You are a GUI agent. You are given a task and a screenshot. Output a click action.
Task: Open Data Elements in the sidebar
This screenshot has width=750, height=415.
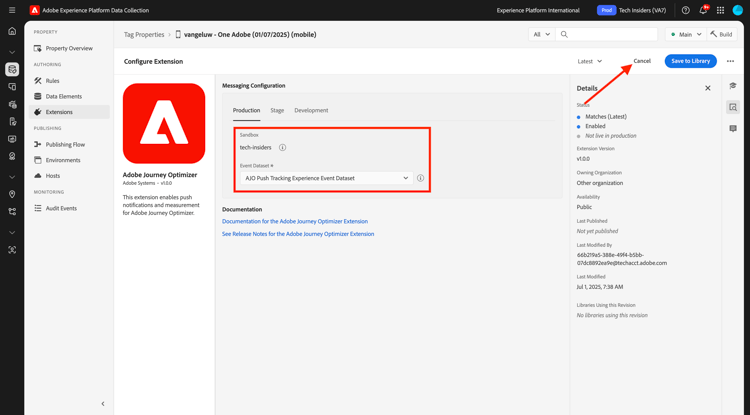pos(69,96)
